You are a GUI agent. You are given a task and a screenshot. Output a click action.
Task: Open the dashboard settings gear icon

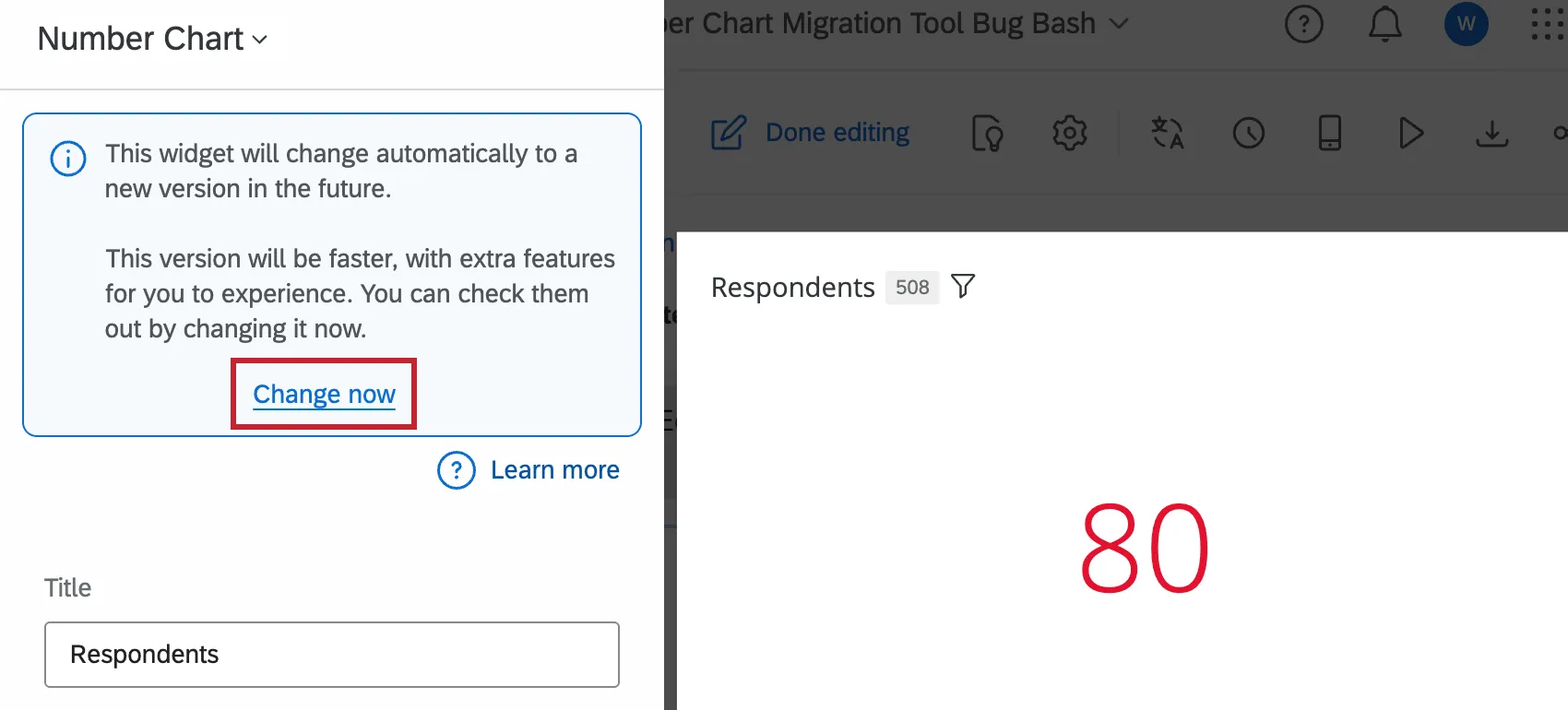(x=1069, y=132)
